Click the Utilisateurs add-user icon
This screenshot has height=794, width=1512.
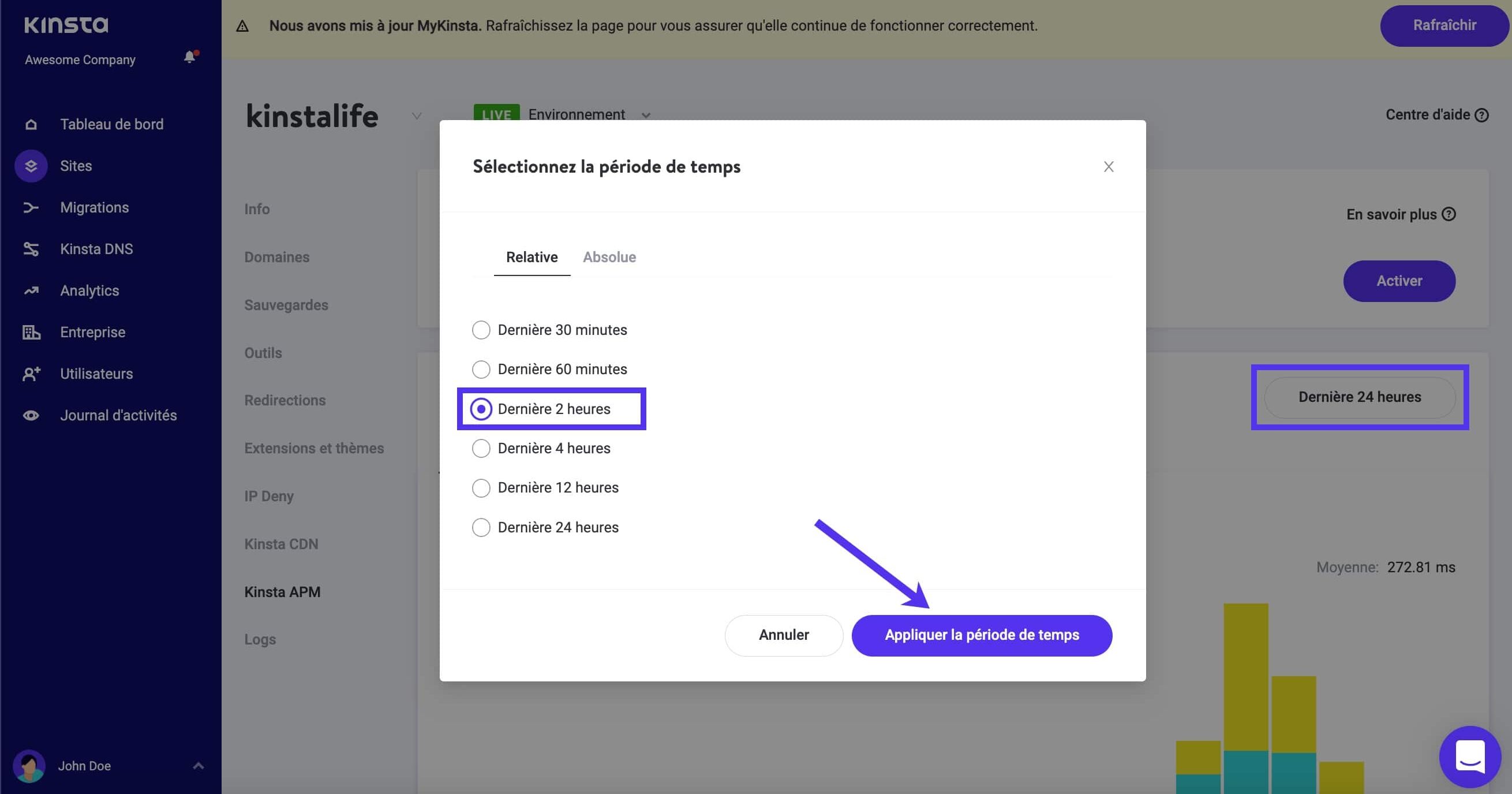tap(31, 374)
